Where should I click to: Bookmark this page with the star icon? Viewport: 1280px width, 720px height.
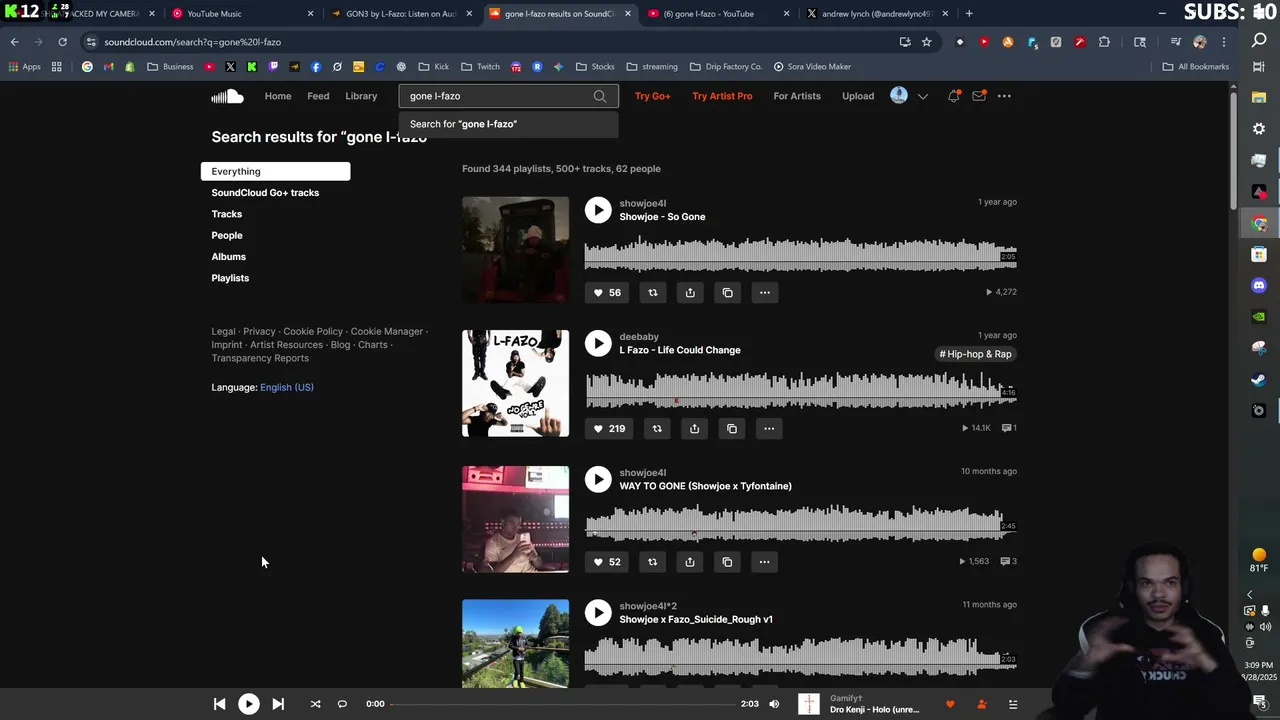tap(927, 42)
